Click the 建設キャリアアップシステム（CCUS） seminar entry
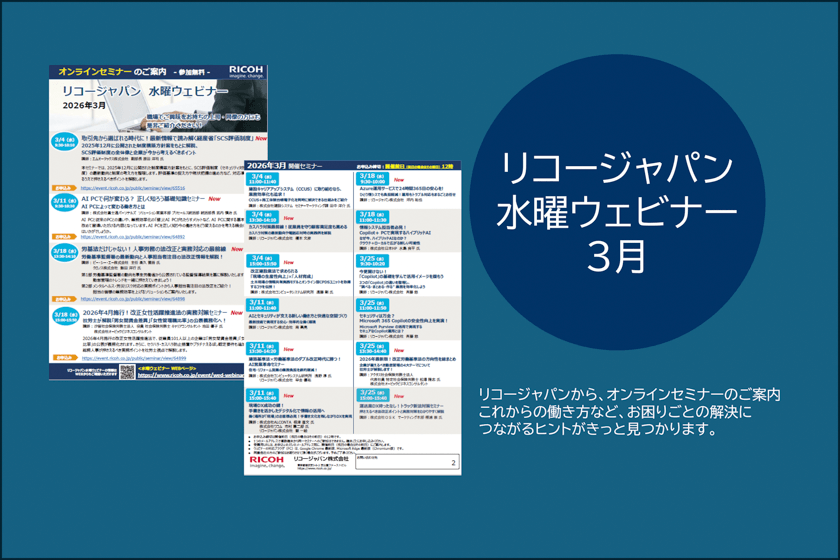The width and height of the screenshot is (840, 560). tap(299, 190)
